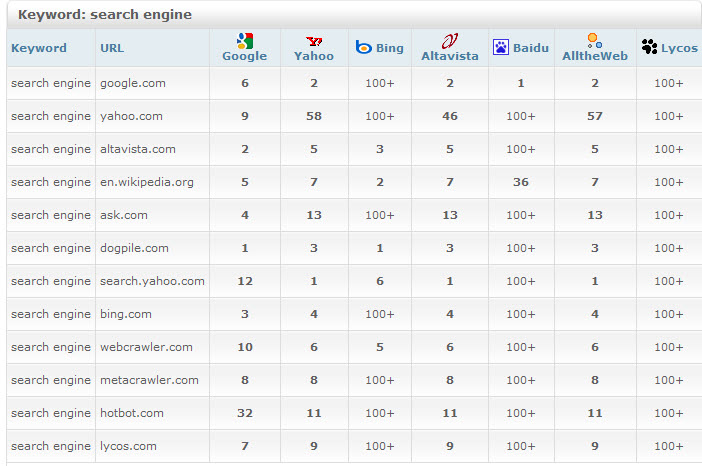Click the Bing column header label
Image resolution: width=702 pixels, height=466 pixels.
(390, 48)
